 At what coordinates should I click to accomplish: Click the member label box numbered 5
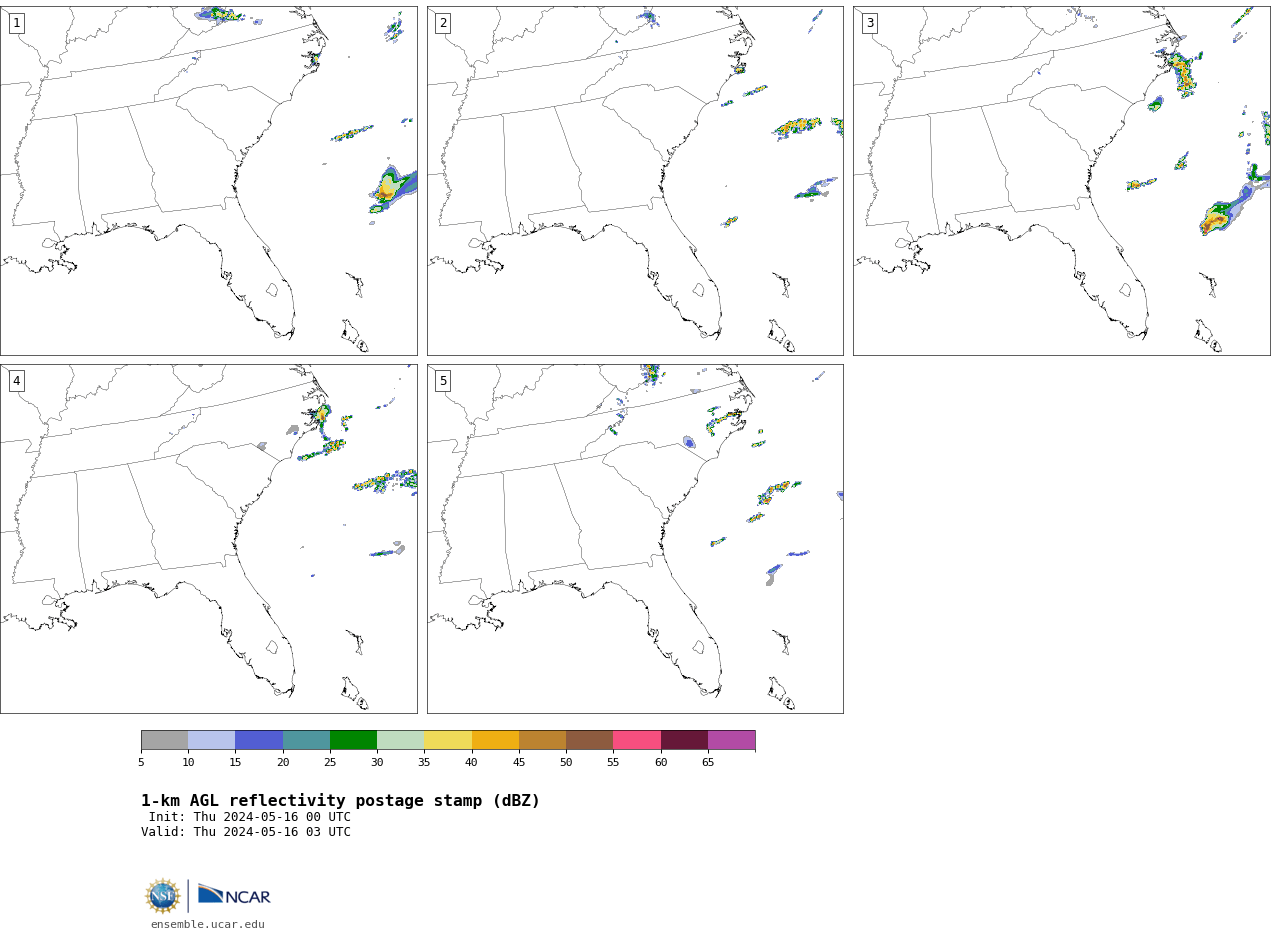443,381
